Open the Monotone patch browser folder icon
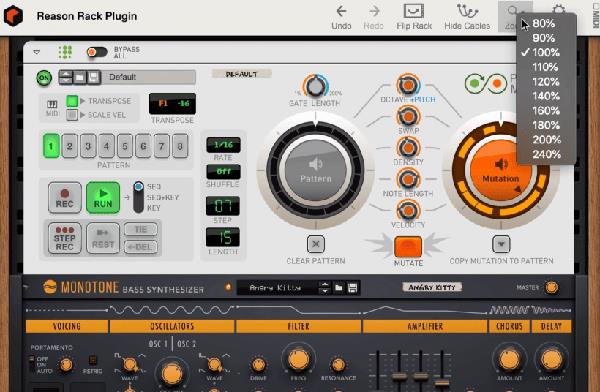600x392 pixels. pos(339,287)
